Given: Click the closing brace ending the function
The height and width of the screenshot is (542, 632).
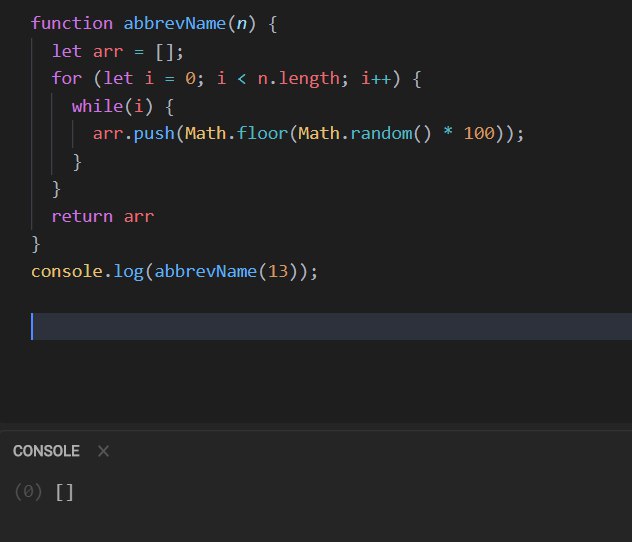Looking at the screenshot, I should click(36, 244).
